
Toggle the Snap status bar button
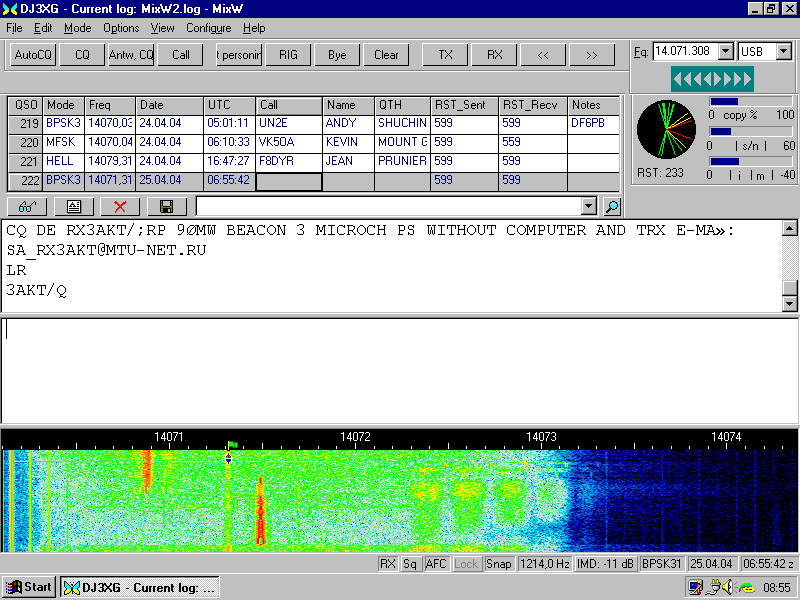498,564
